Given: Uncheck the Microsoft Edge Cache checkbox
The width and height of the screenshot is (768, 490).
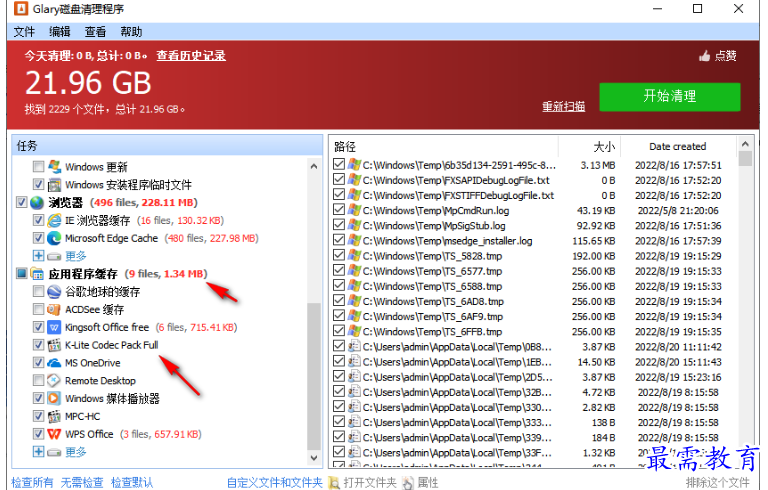Looking at the screenshot, I should coord(38,238).
